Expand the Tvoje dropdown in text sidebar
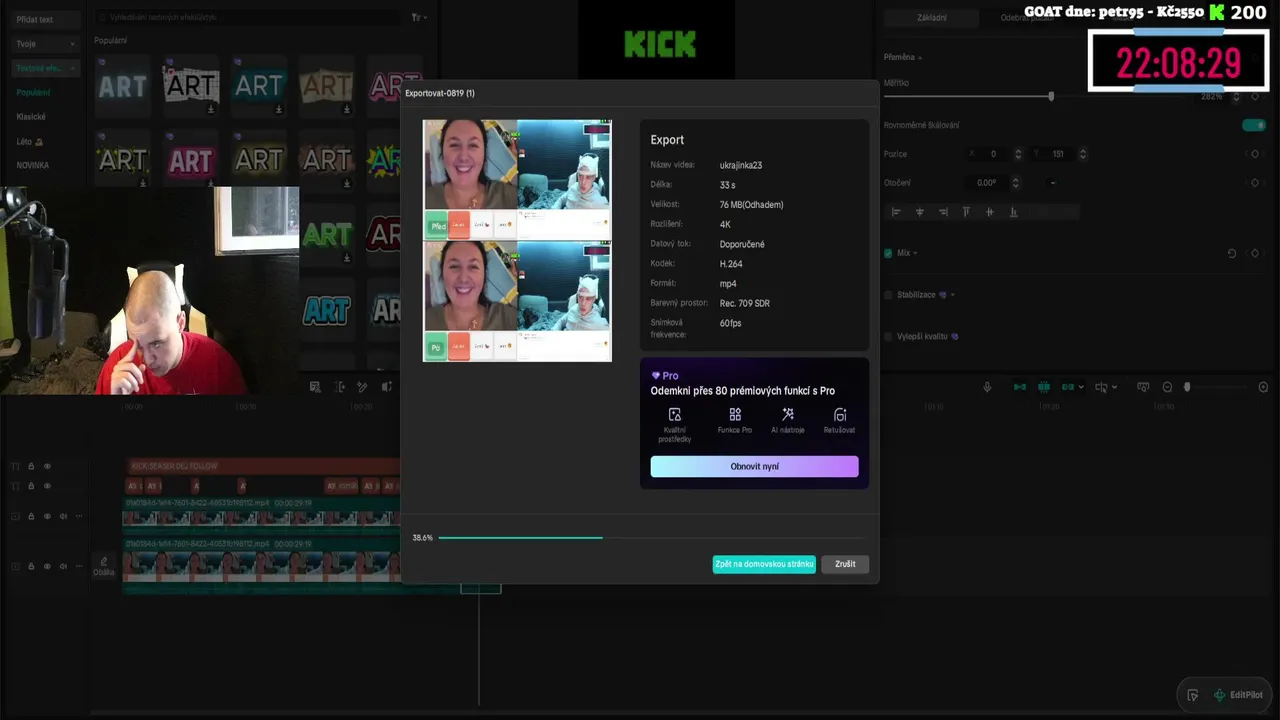The image size is (1280, 720). tap(72, 44)
